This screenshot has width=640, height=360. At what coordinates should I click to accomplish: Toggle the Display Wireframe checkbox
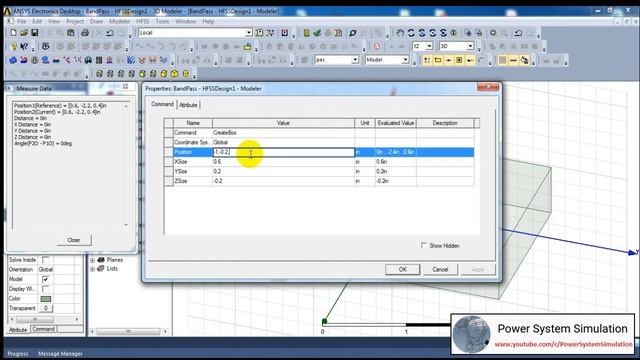pyautogui.click(x=46, y=289)
